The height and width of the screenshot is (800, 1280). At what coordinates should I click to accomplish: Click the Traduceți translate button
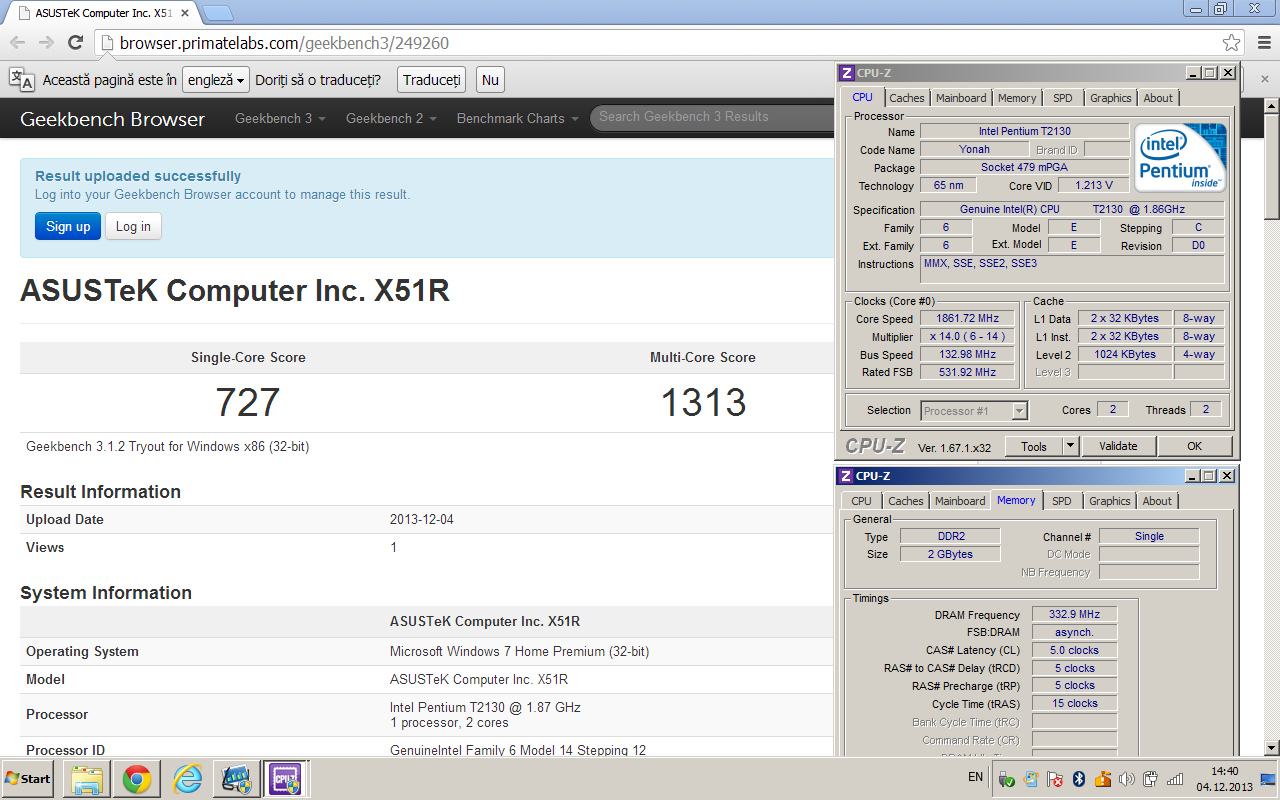pos(432,80)
